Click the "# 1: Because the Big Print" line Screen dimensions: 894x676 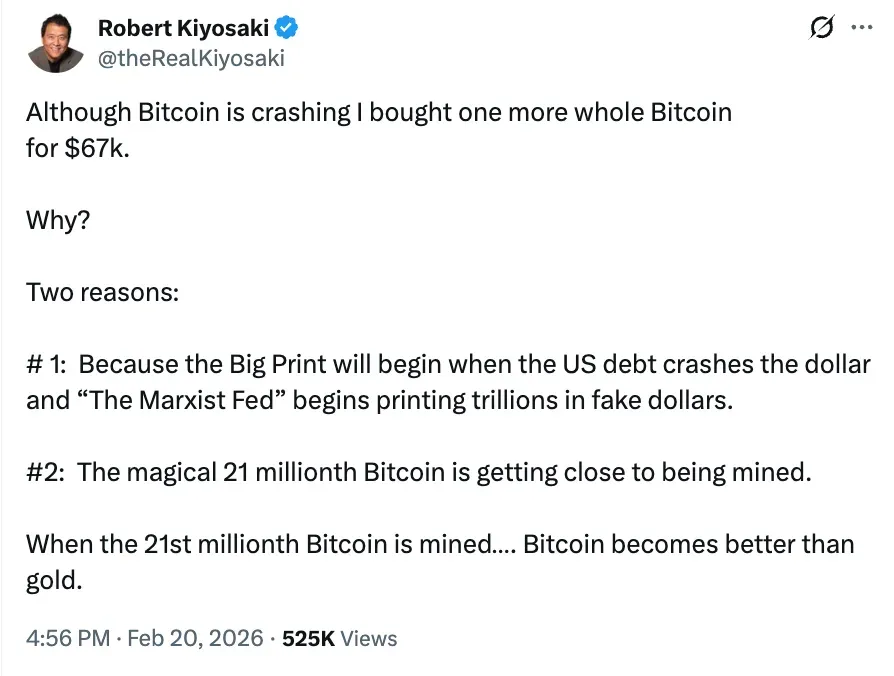(x=448, y=363)
